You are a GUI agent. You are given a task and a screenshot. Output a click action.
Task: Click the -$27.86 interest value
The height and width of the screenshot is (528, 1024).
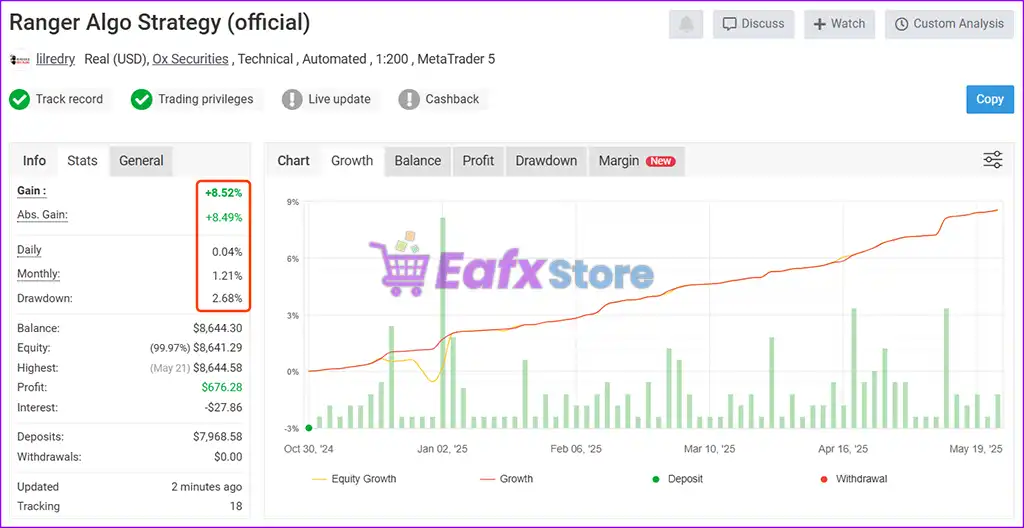click(x=223, y=407)
